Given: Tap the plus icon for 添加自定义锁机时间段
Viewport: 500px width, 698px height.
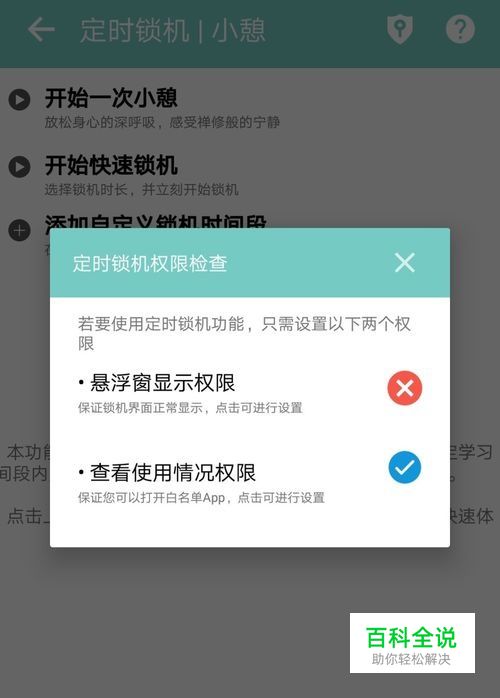Looking at the screenshot, I should (20, 230).
